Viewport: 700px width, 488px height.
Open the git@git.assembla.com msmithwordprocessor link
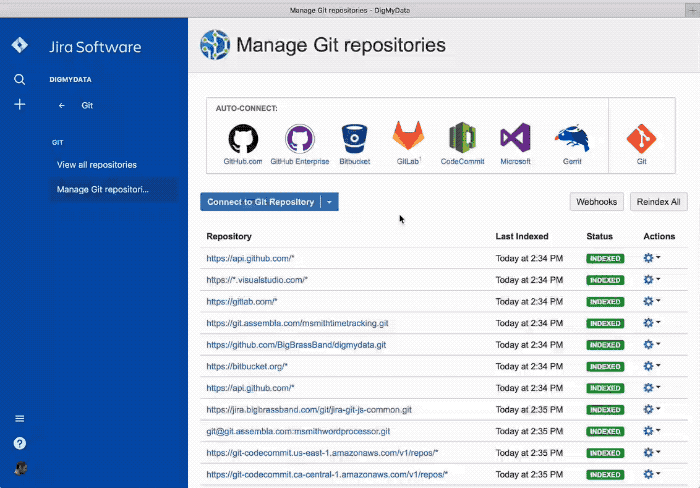[298, 431]
